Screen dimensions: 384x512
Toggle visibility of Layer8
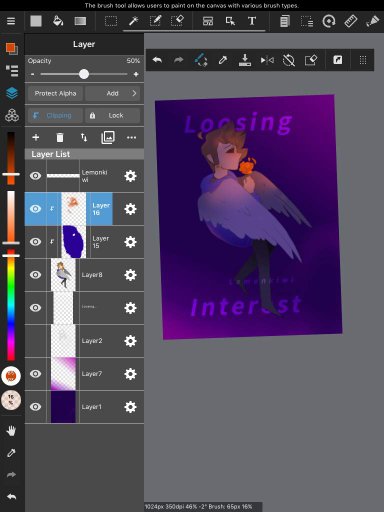[x=35, y=275]
